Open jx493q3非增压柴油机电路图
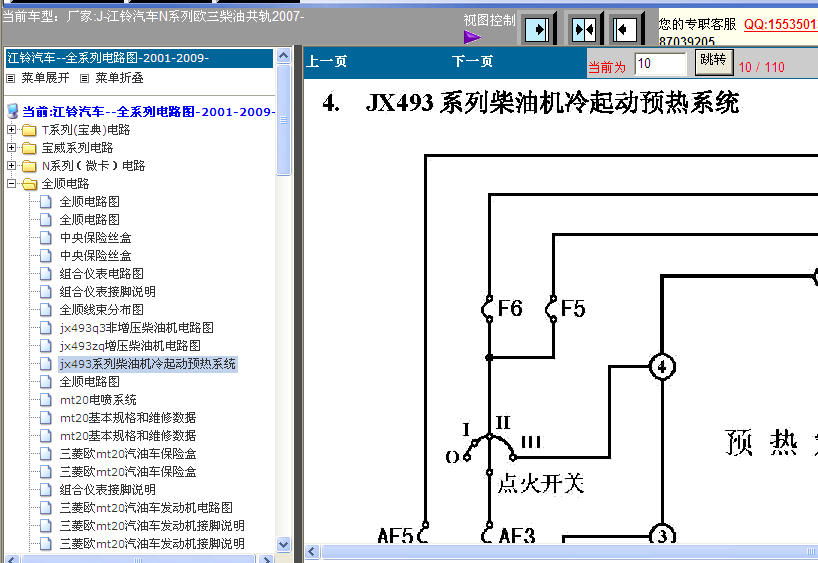818x563 pixels. tap(137, 328)
